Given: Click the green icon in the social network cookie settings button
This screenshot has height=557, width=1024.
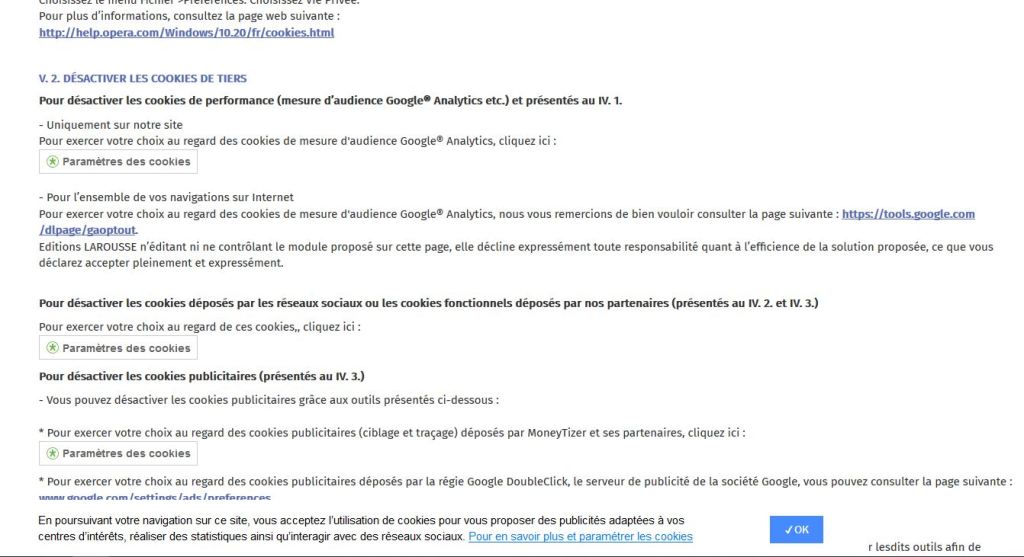Looking at the screenshot, I should [x=53, y=348].
